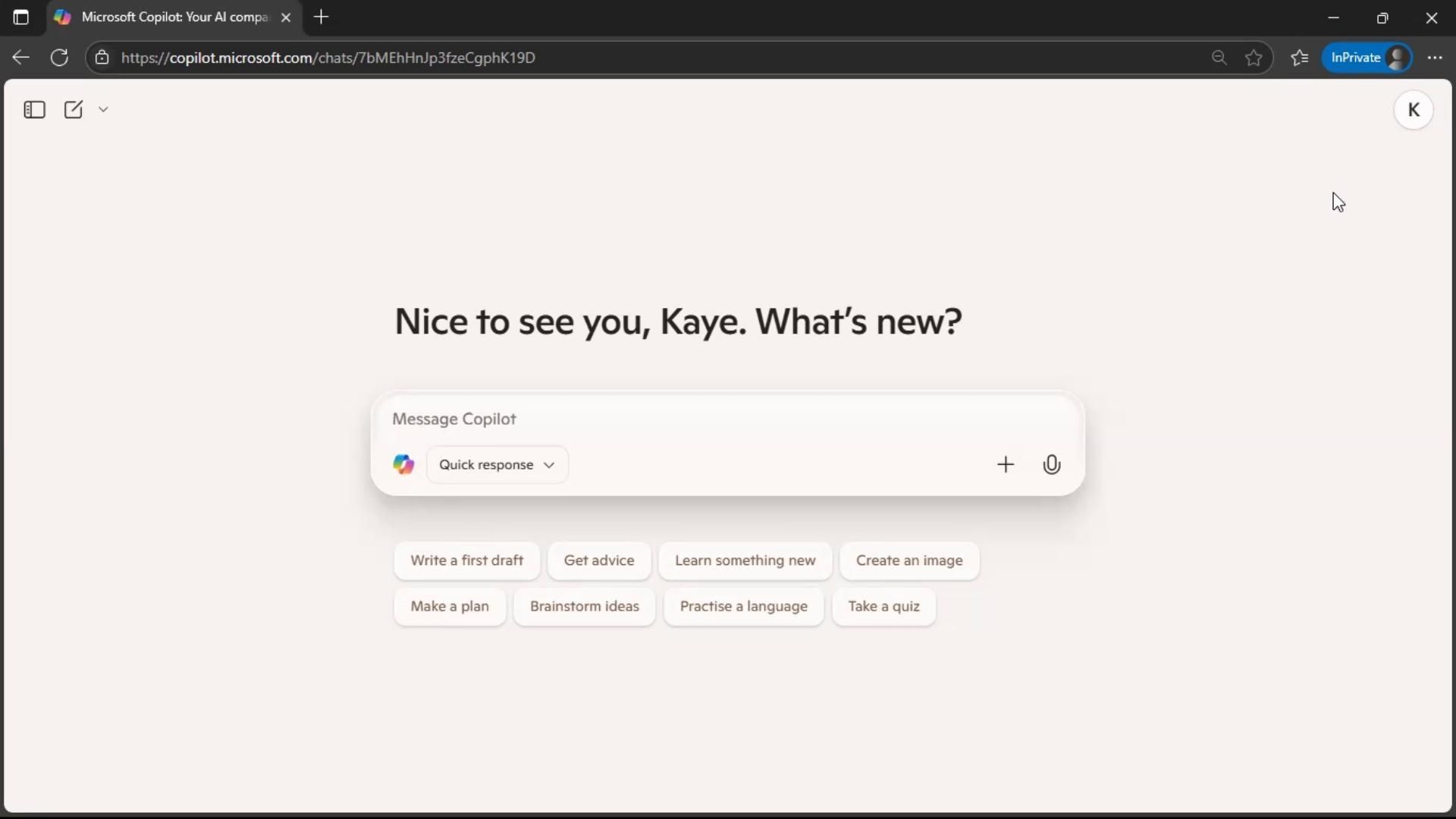Pick the Take a quiz suggestion

pyautogui.click(x=883, y=606)
